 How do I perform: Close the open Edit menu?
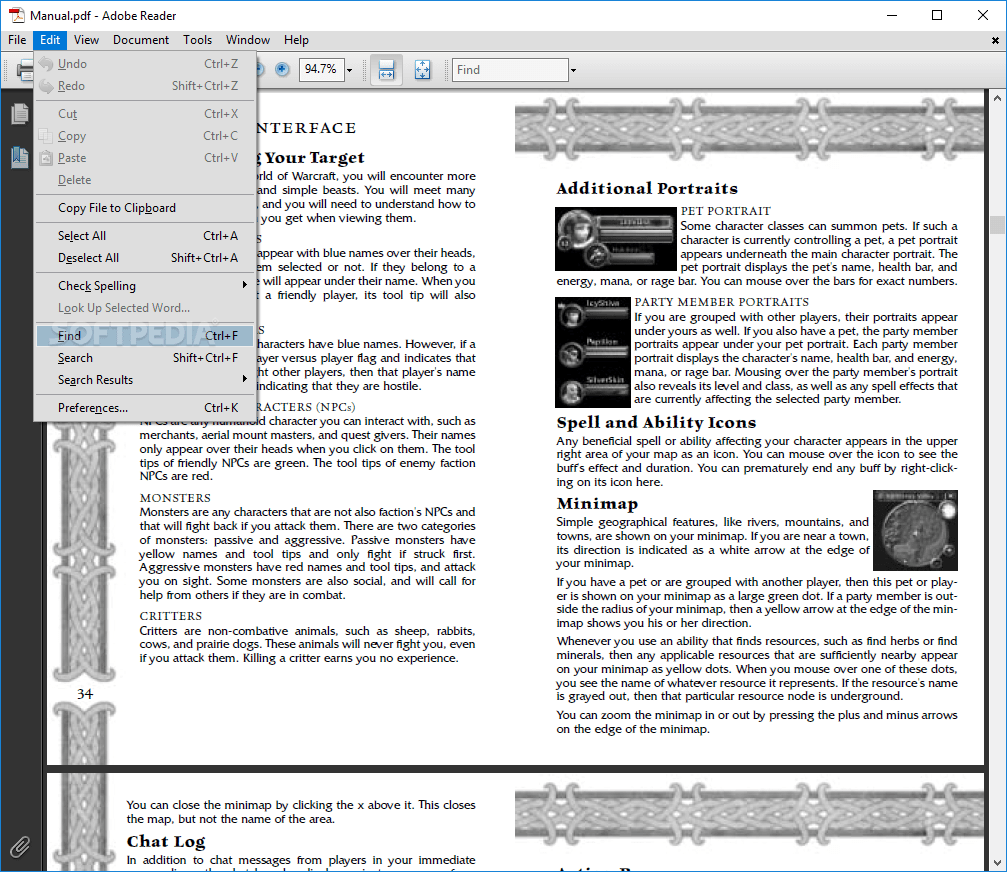50,40
